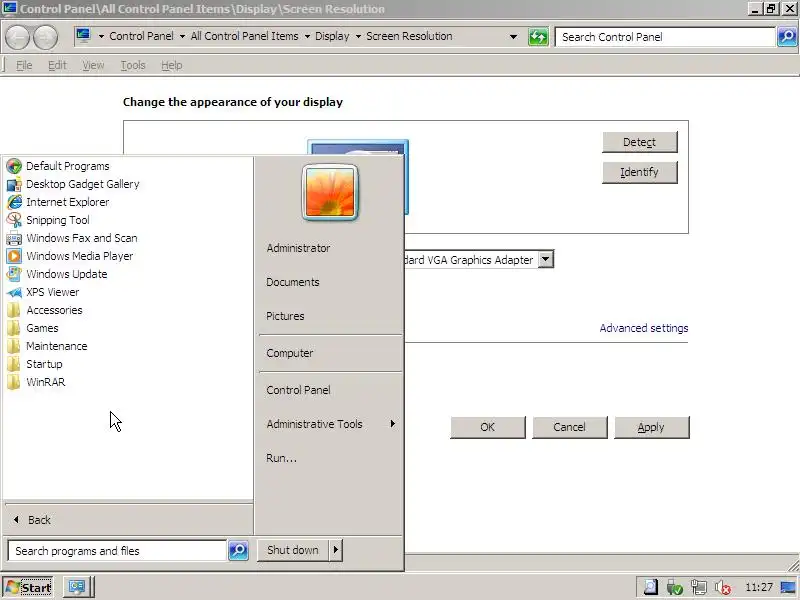Screen dimensions: 800x600
Task: Click the green refresh button beside address bar
Action: [x=538, y=37]
